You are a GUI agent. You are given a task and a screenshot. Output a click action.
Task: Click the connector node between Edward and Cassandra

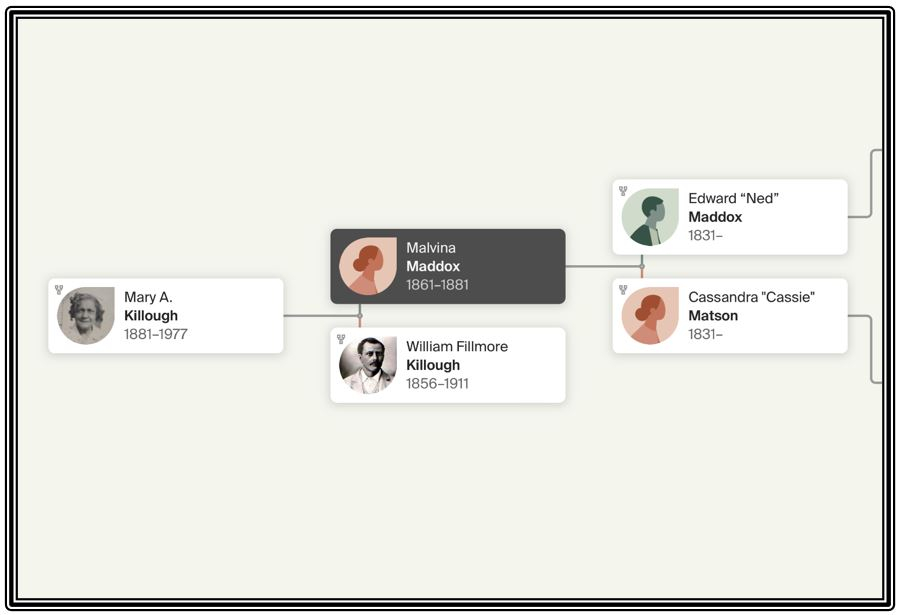click(x=642, y=267)
